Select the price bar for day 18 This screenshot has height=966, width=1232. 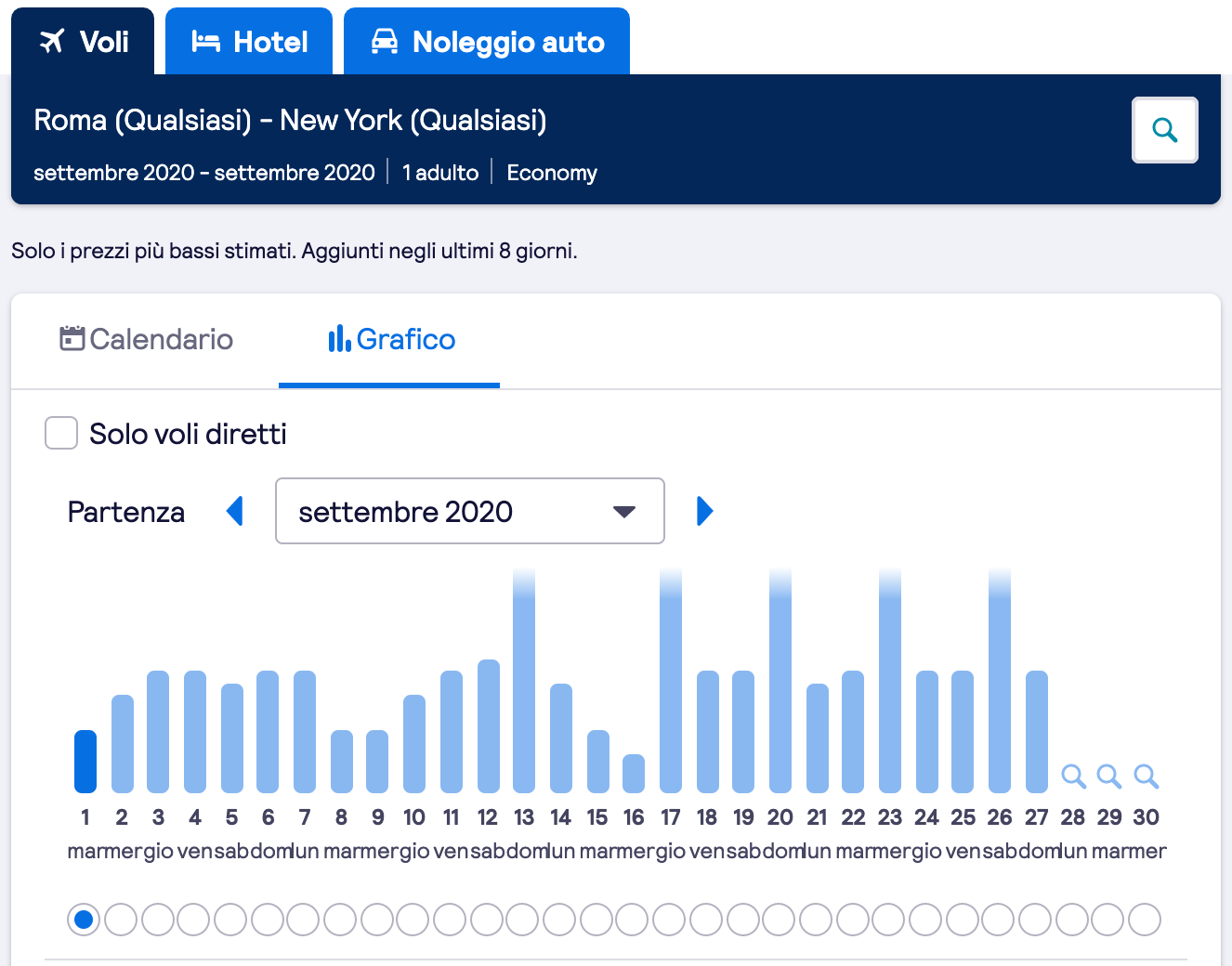[708, 731]
